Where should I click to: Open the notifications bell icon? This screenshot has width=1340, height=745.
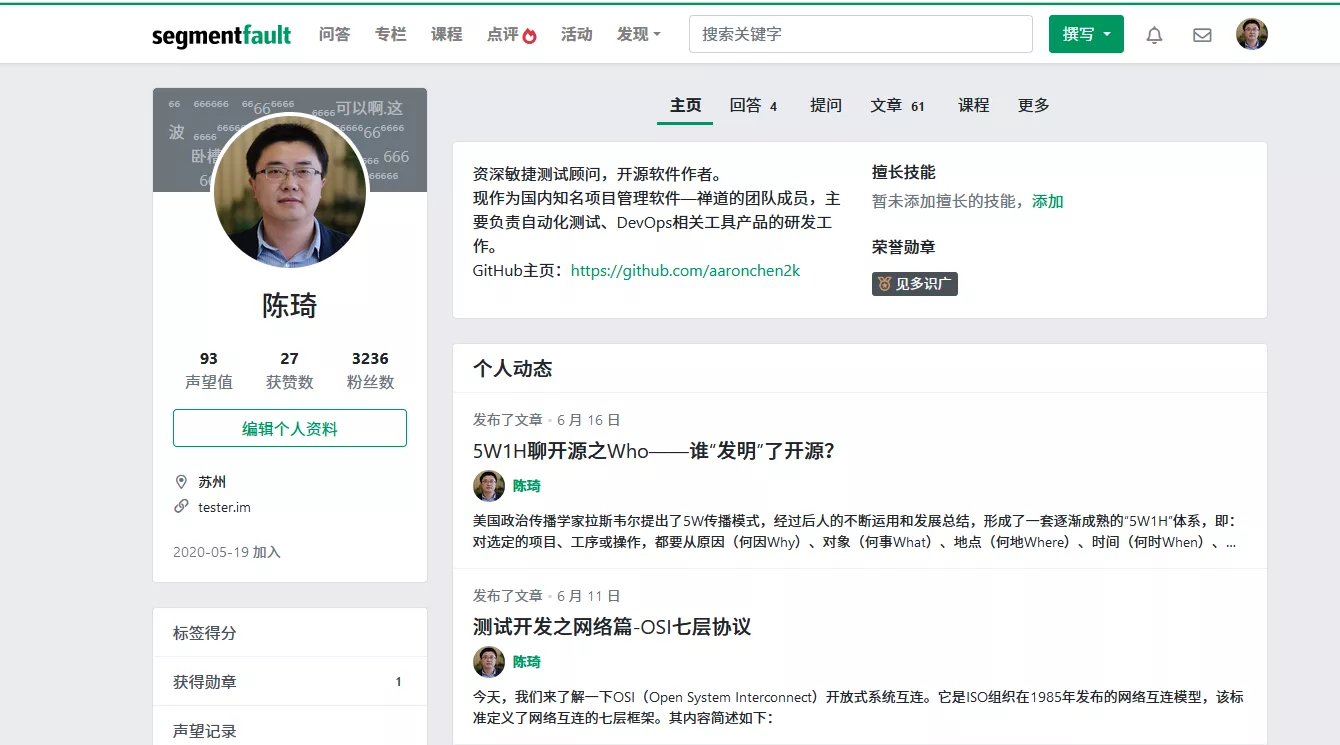[1154, 35]
